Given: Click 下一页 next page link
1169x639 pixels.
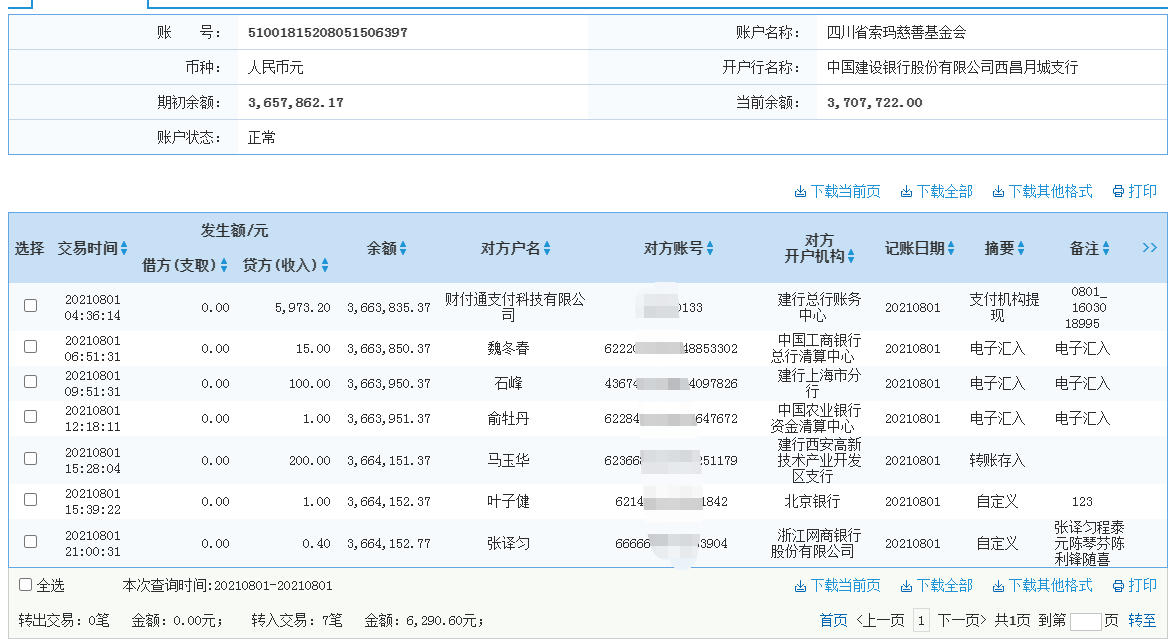Looking at the screenshot, I should point(962,621).
